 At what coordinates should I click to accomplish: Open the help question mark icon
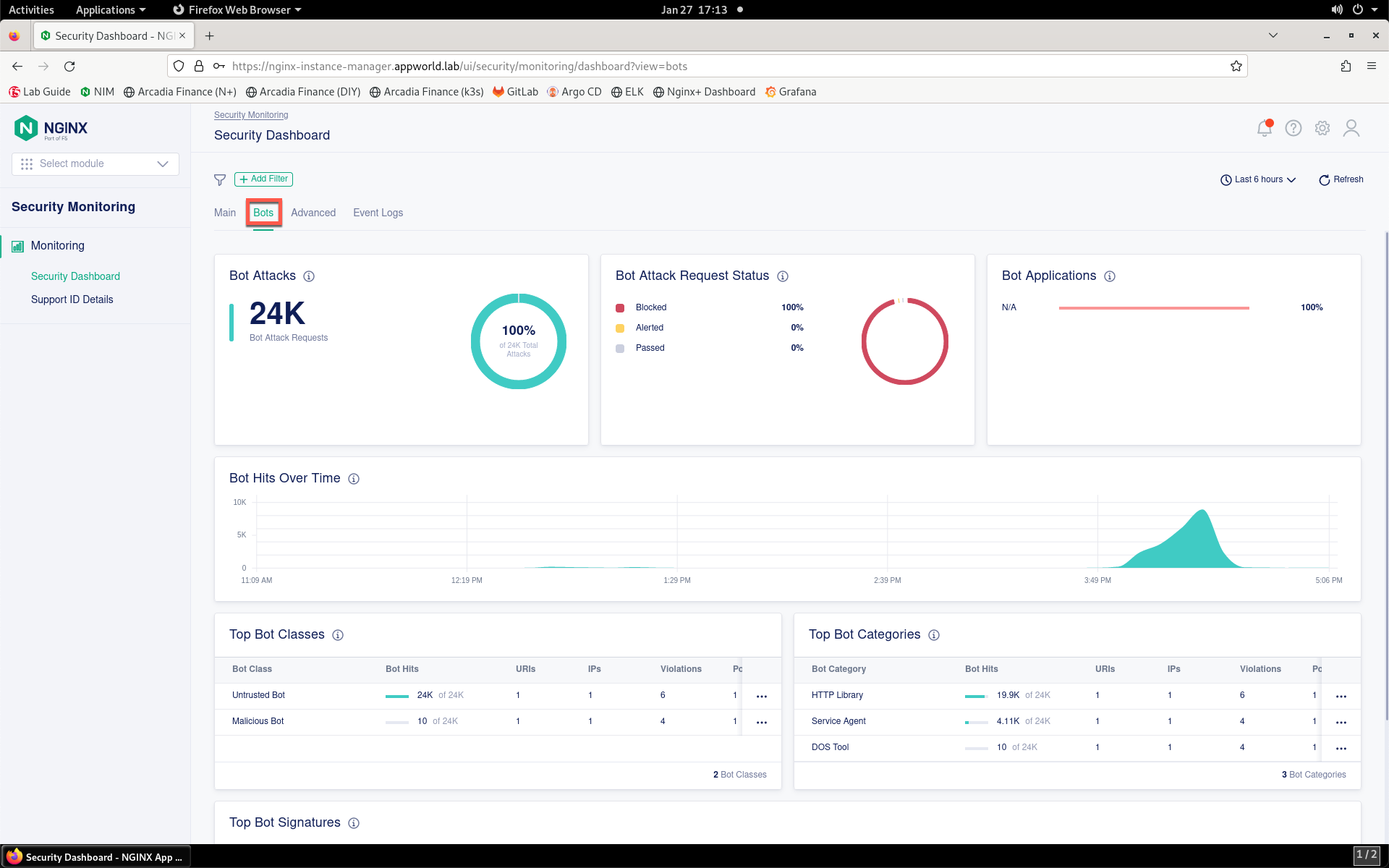(x=1293, y=128)
